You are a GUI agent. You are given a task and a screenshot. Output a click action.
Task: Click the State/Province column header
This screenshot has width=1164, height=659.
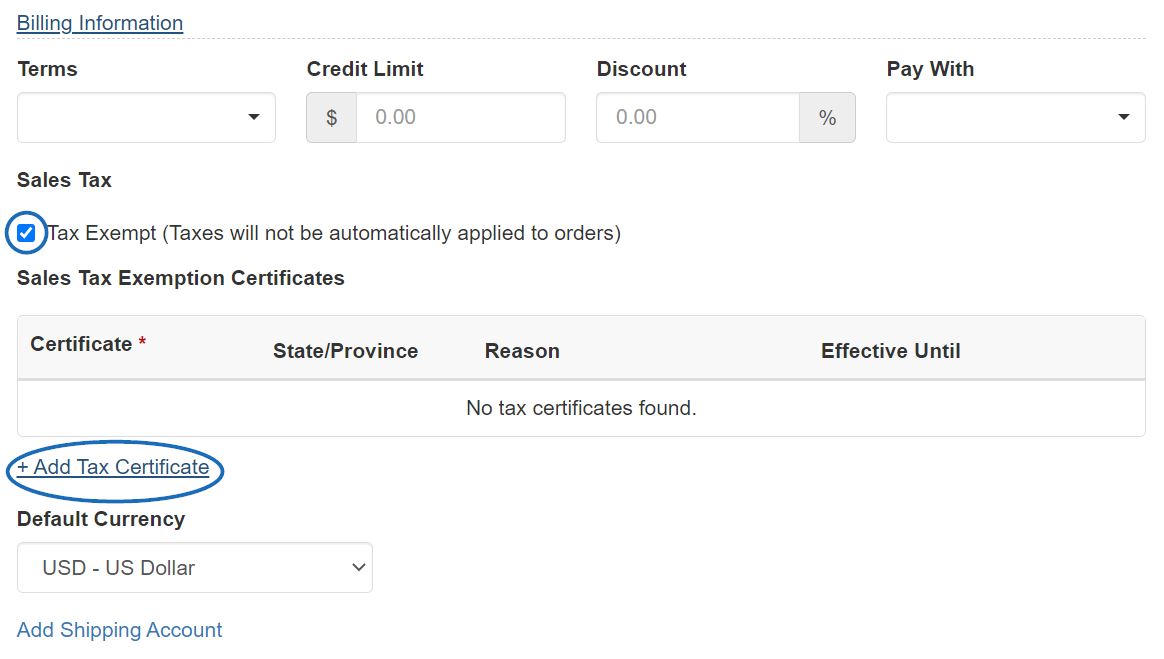[x=345, y=350]
